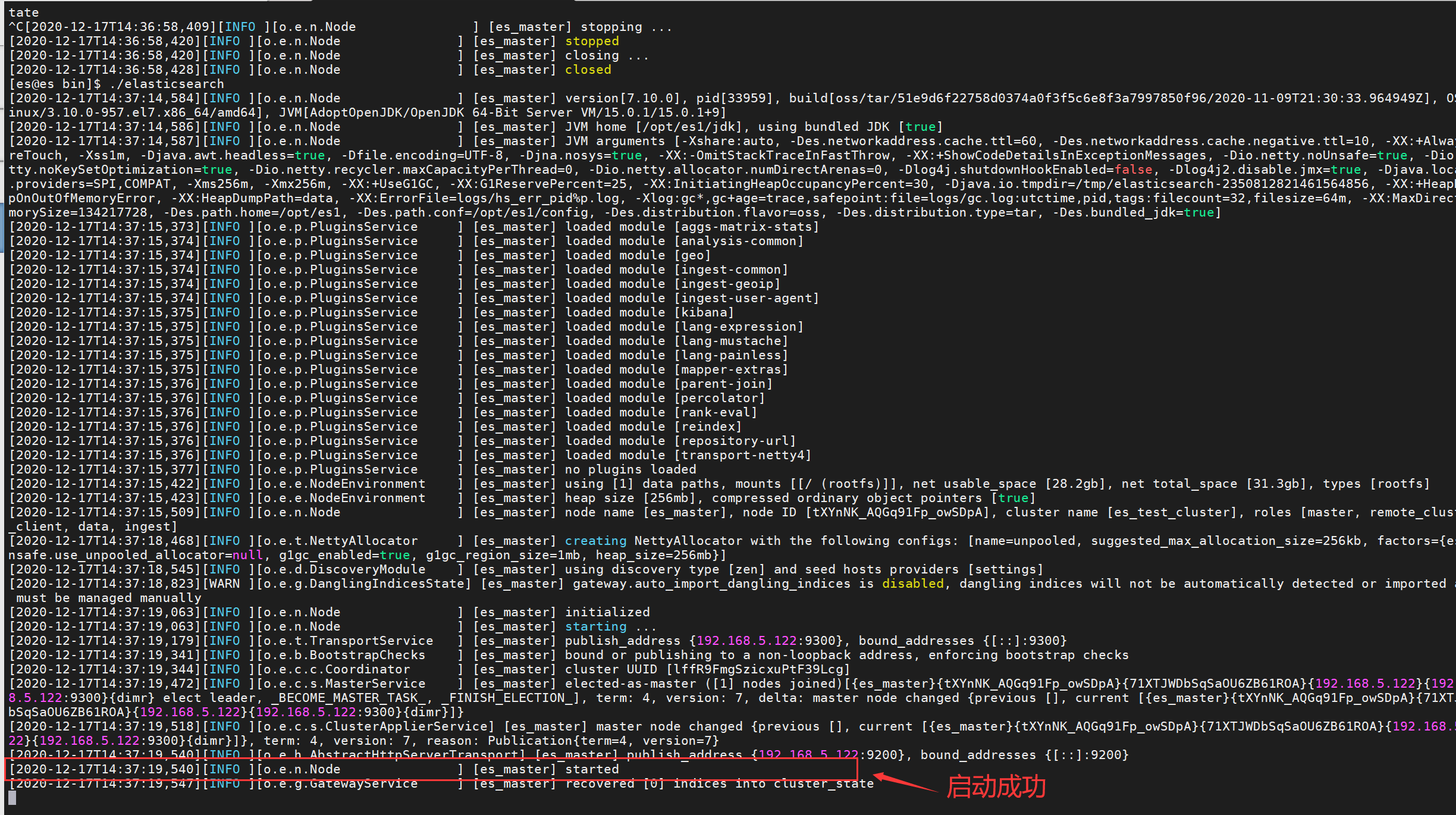Click 'loaded module [aggs-matrix-stats]' line
Screen dimensions: 1456x815
pyautogui.click(x=692, y=227)
